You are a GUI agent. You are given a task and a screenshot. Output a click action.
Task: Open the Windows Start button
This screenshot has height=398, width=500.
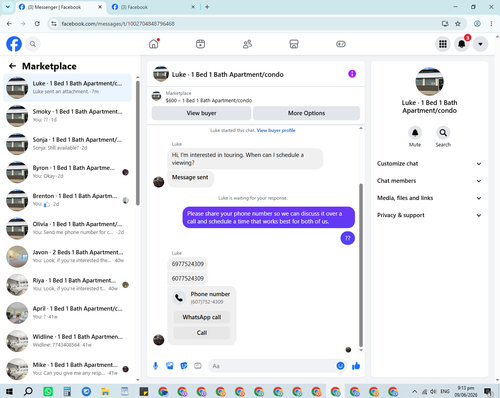click(9, 391)
